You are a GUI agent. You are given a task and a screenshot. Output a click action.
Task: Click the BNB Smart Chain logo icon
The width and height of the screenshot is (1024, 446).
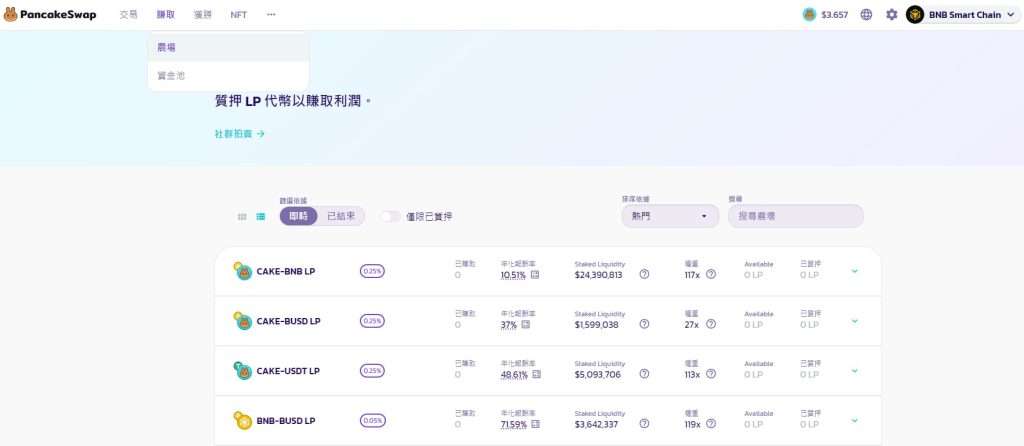pos(915,14)
